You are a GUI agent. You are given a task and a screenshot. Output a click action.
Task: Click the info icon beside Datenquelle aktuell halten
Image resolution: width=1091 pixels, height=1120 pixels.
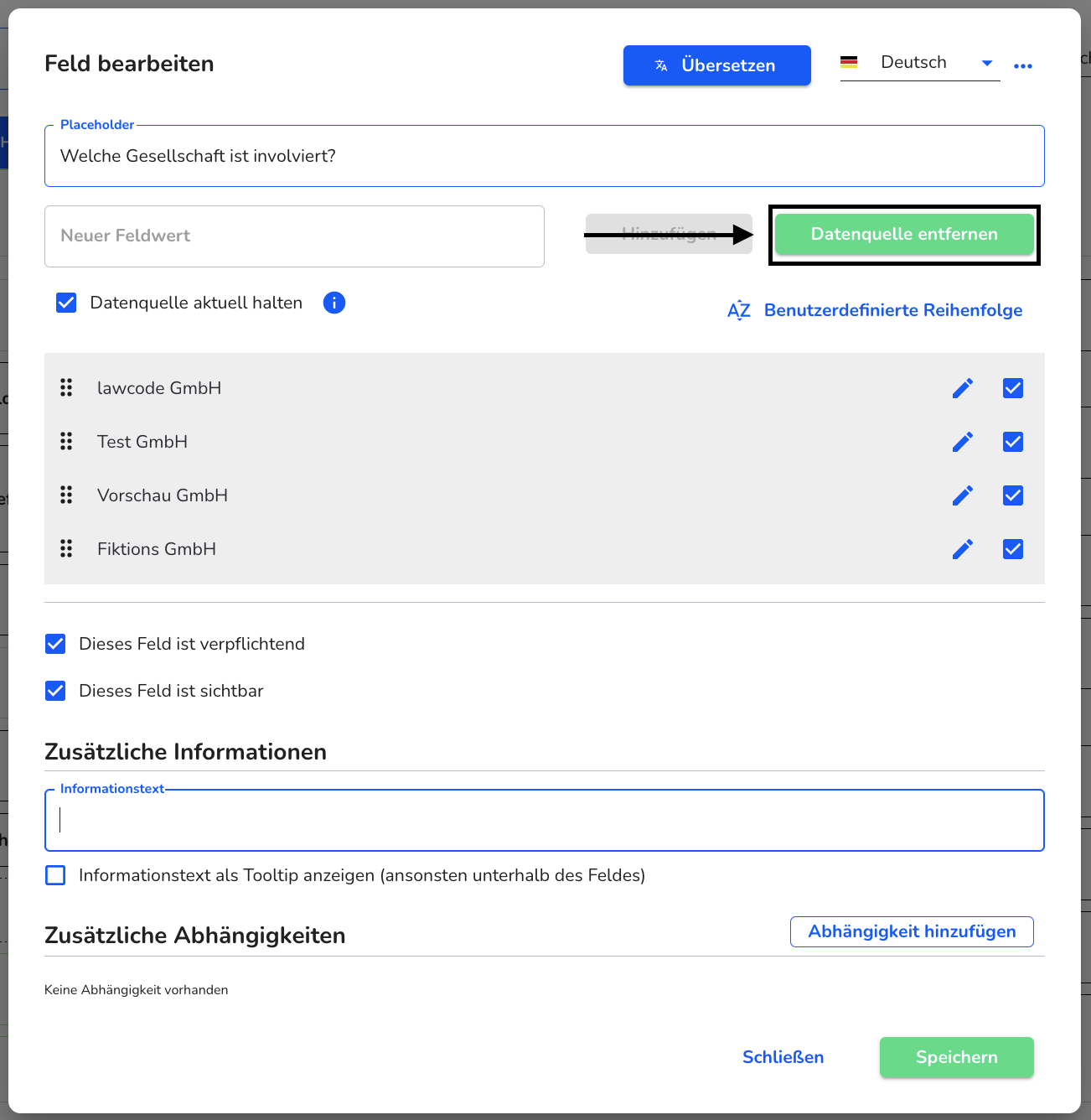[334, 303]
